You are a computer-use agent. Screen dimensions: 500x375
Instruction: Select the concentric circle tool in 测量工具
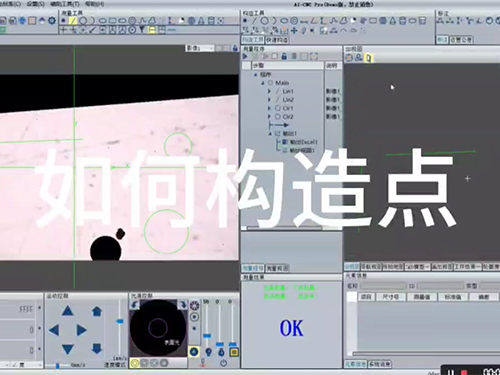[132, 21]
